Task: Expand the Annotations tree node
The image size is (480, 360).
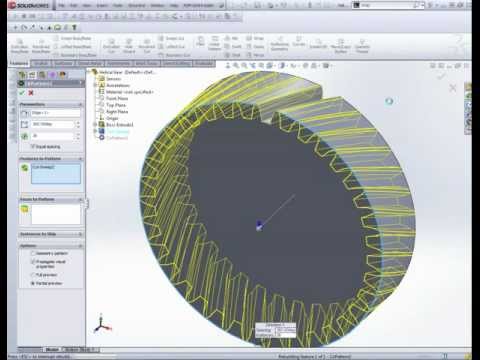Action: pyautogui.click(x=95, y=85)
